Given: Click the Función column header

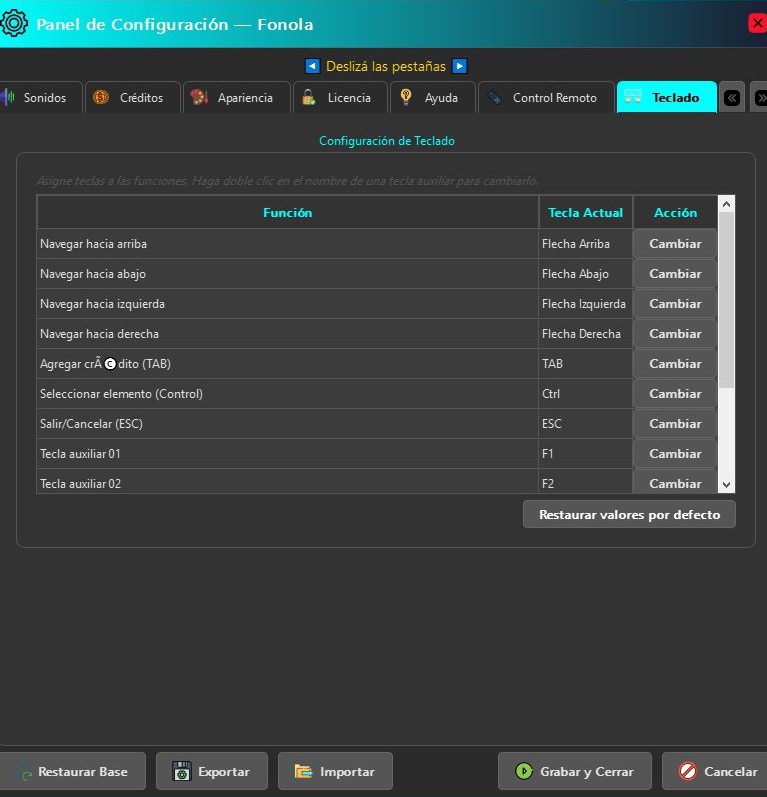Looking at the screenshot, I should pyautogui.click(x=288, y=212).
